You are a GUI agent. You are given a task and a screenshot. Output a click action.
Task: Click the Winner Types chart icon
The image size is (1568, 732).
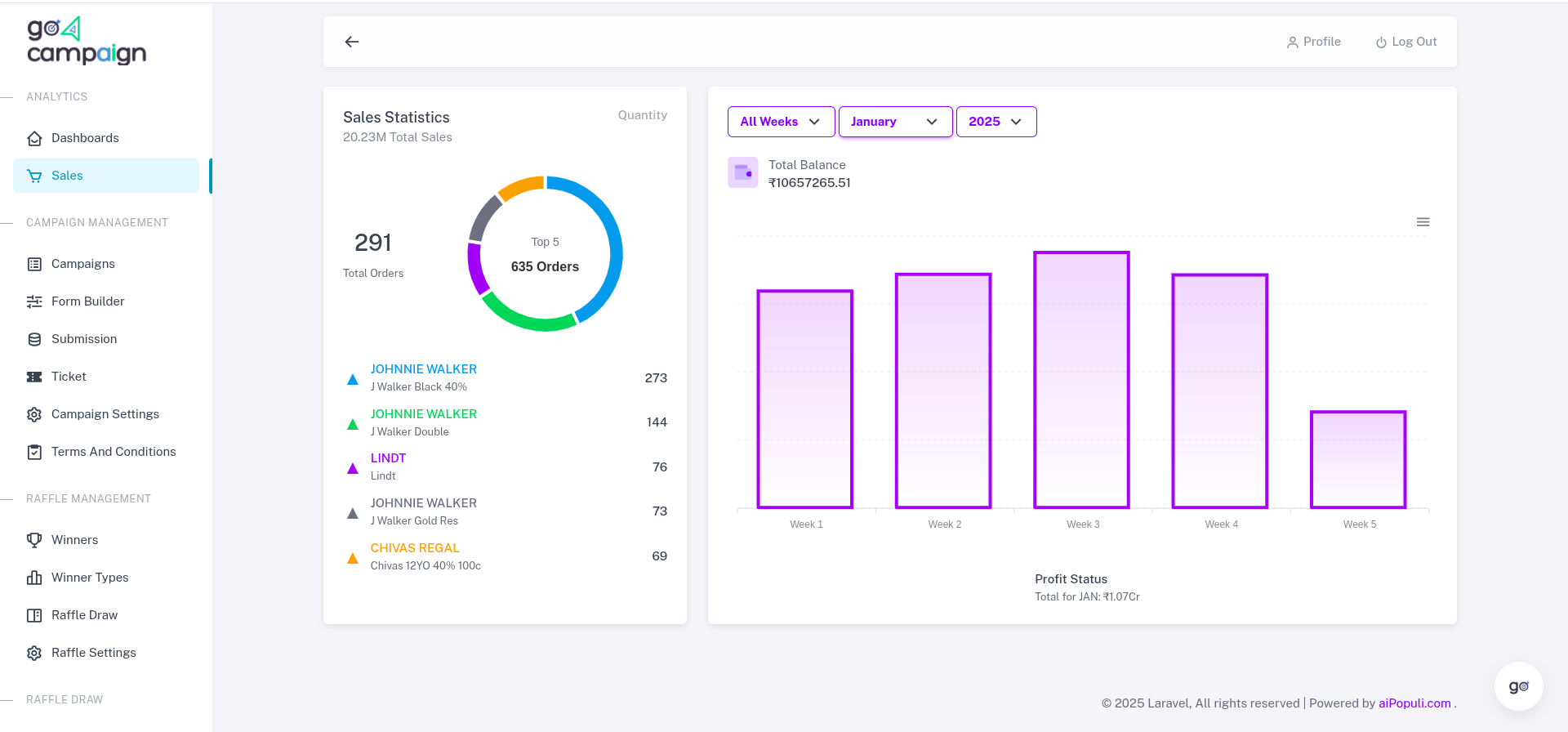tap(34, 578)
